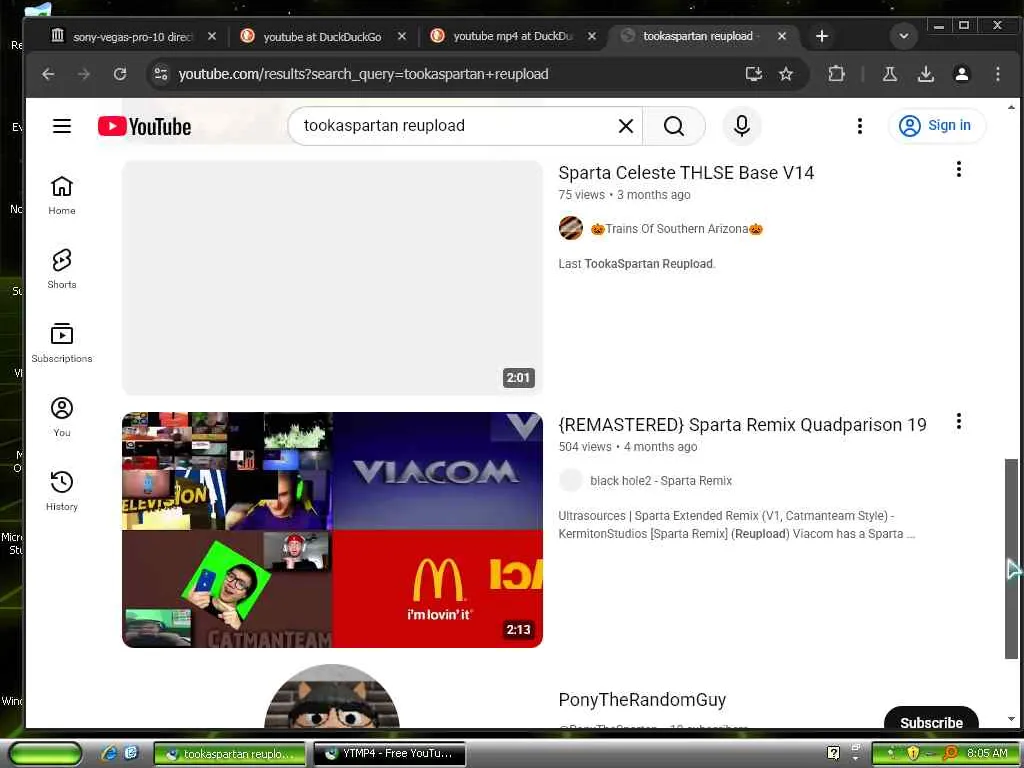This screenshot has width=1024, height=768.
Task: Open the green Start button
Action: [44, 753]
